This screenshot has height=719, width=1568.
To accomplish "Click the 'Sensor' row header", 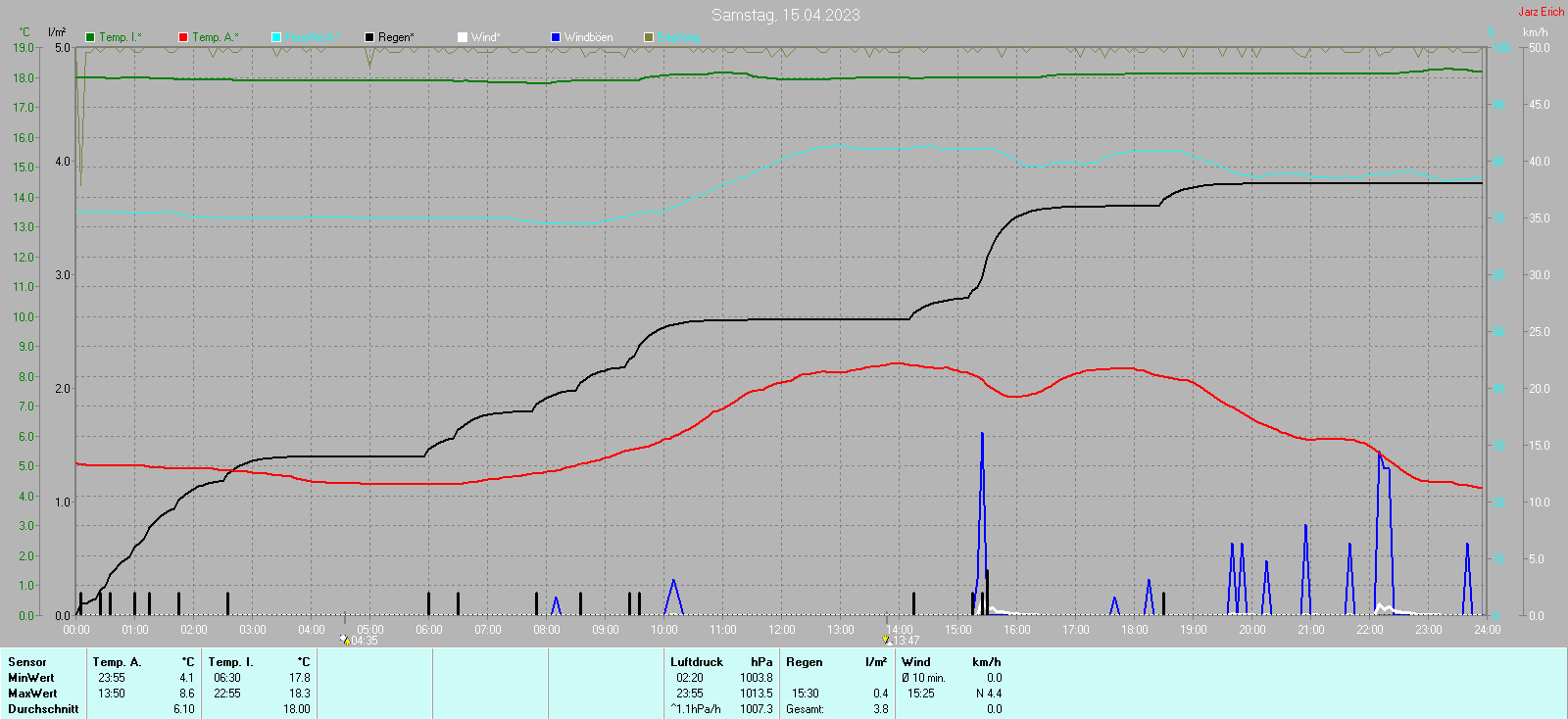I will pyautogui.click(x=27, y=662).
